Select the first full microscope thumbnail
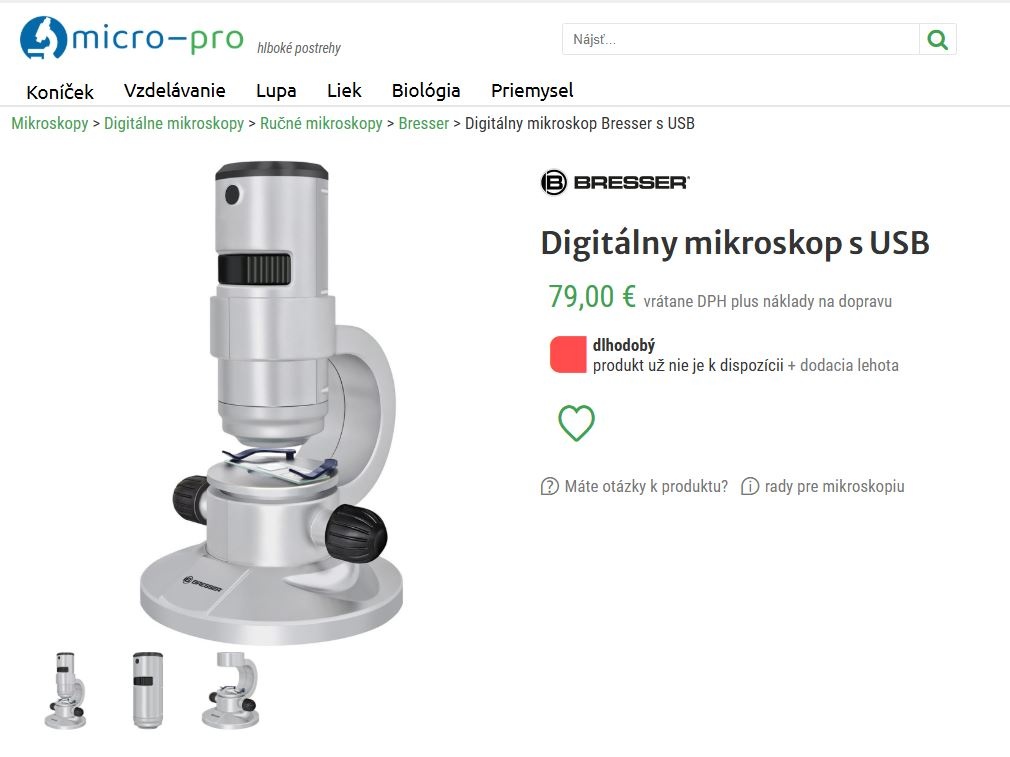This screenshot has width=1010, height=757. 65,691
